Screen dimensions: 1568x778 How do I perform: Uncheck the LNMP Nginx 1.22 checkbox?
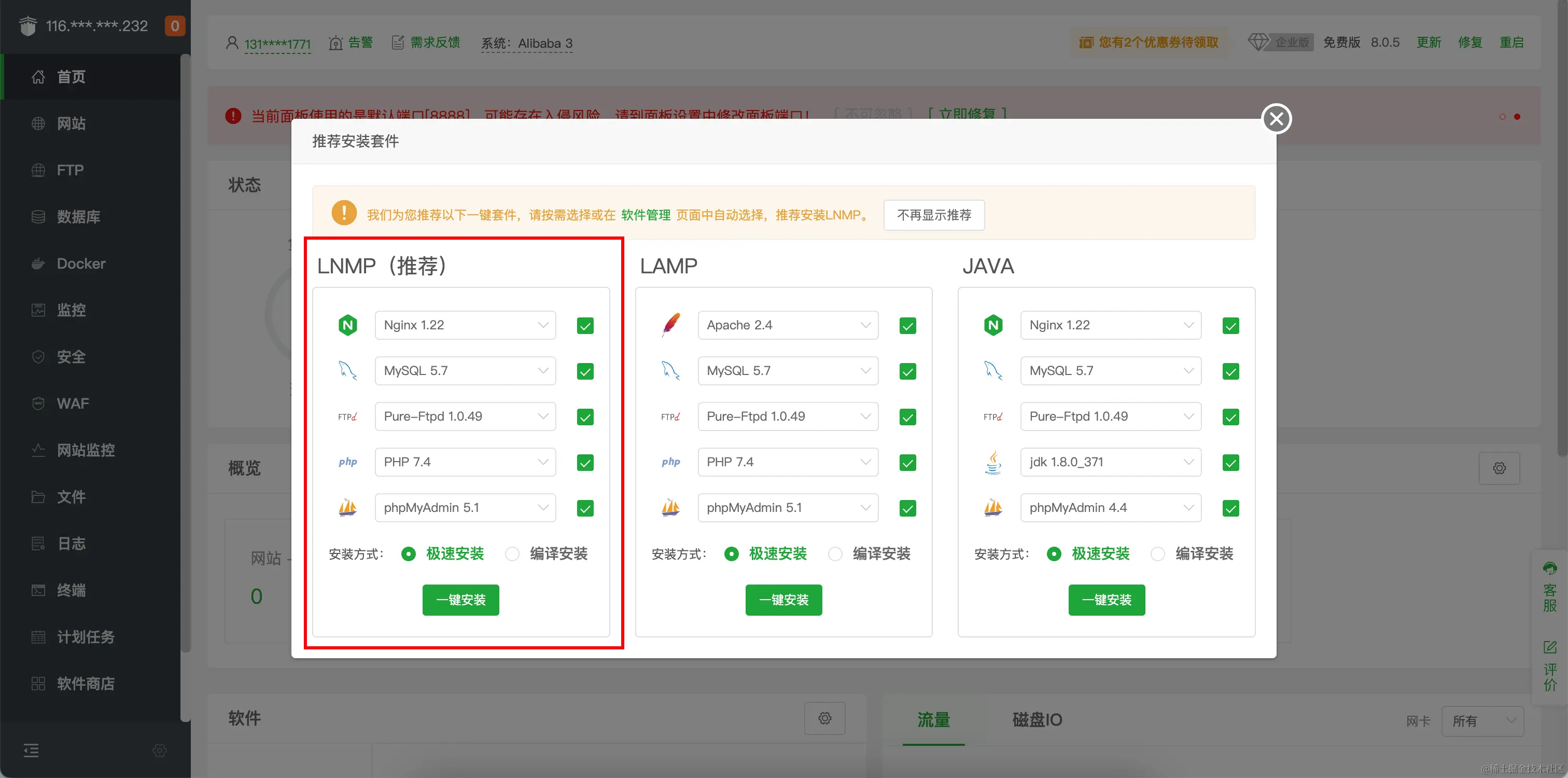click(585, 326)
